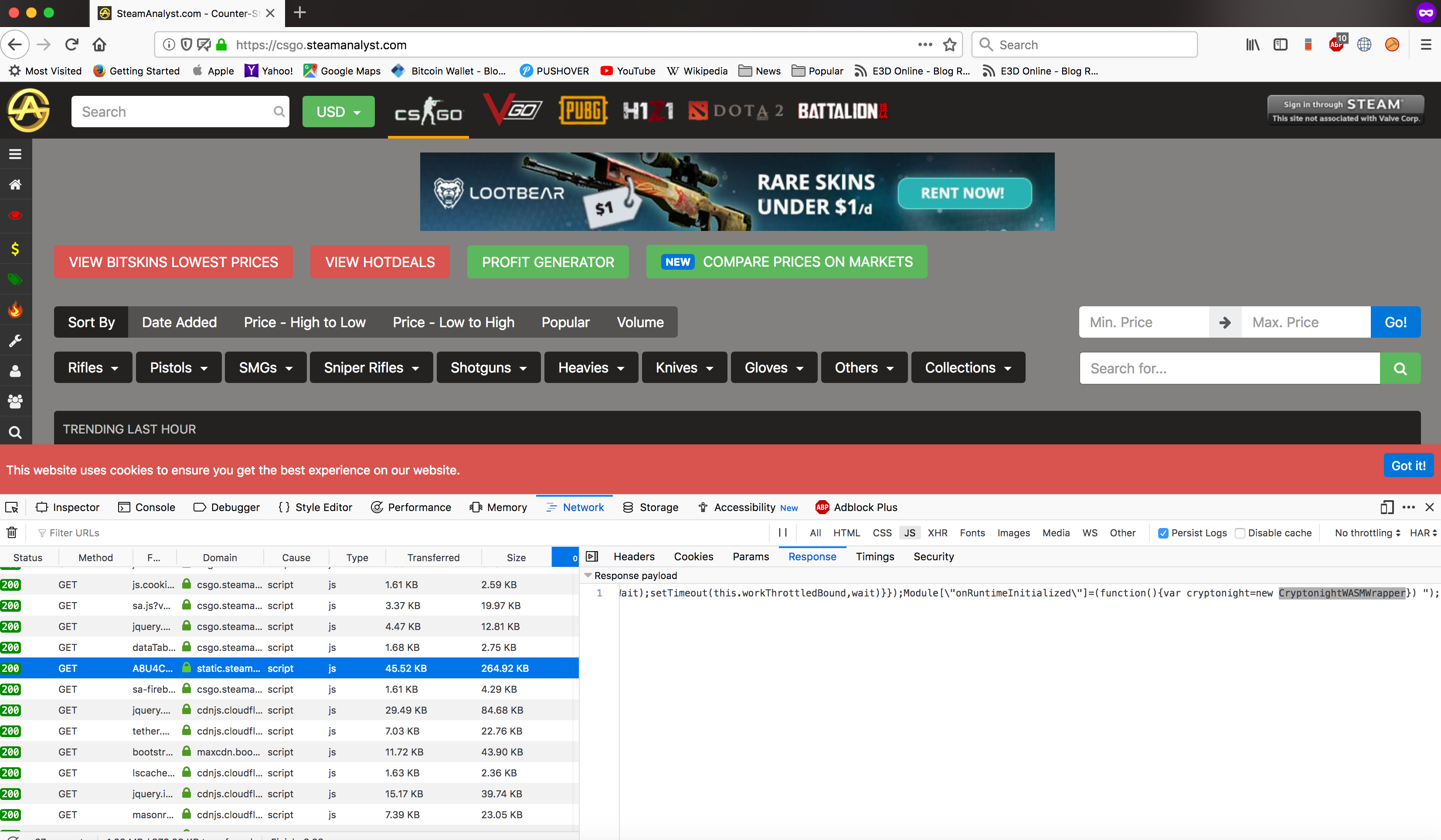1441x840 pixels.
Task: Switch to the Inspector devtools tab
Action: [68, 507]
